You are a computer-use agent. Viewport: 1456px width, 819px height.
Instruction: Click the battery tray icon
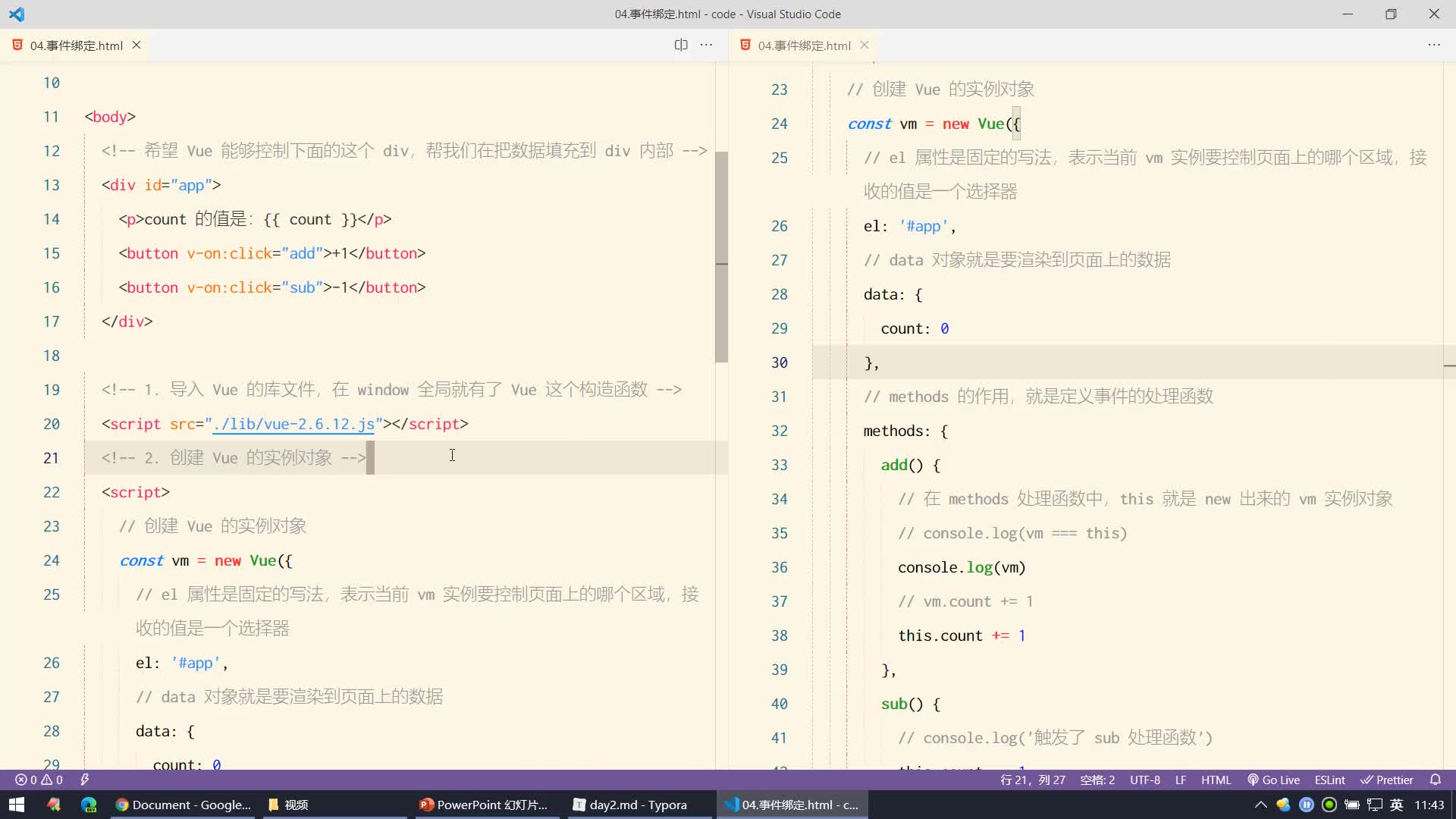(1351, 805)
